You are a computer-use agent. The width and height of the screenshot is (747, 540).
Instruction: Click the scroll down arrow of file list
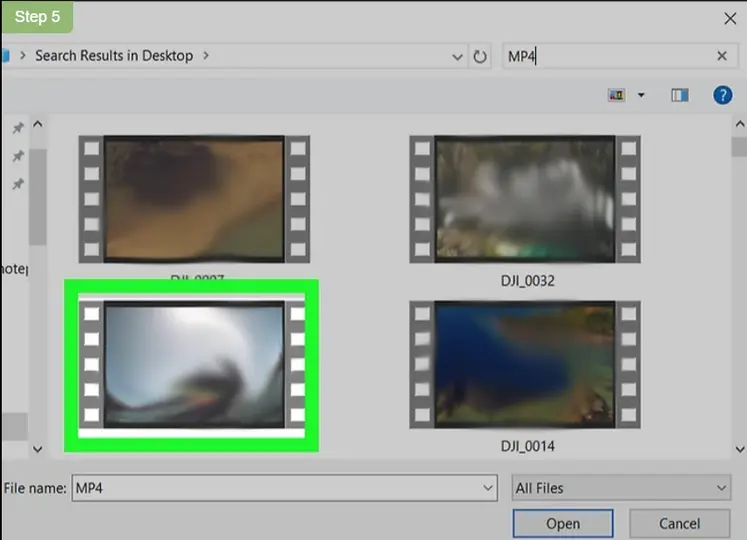pyautogui.click(x=739, y=450)
